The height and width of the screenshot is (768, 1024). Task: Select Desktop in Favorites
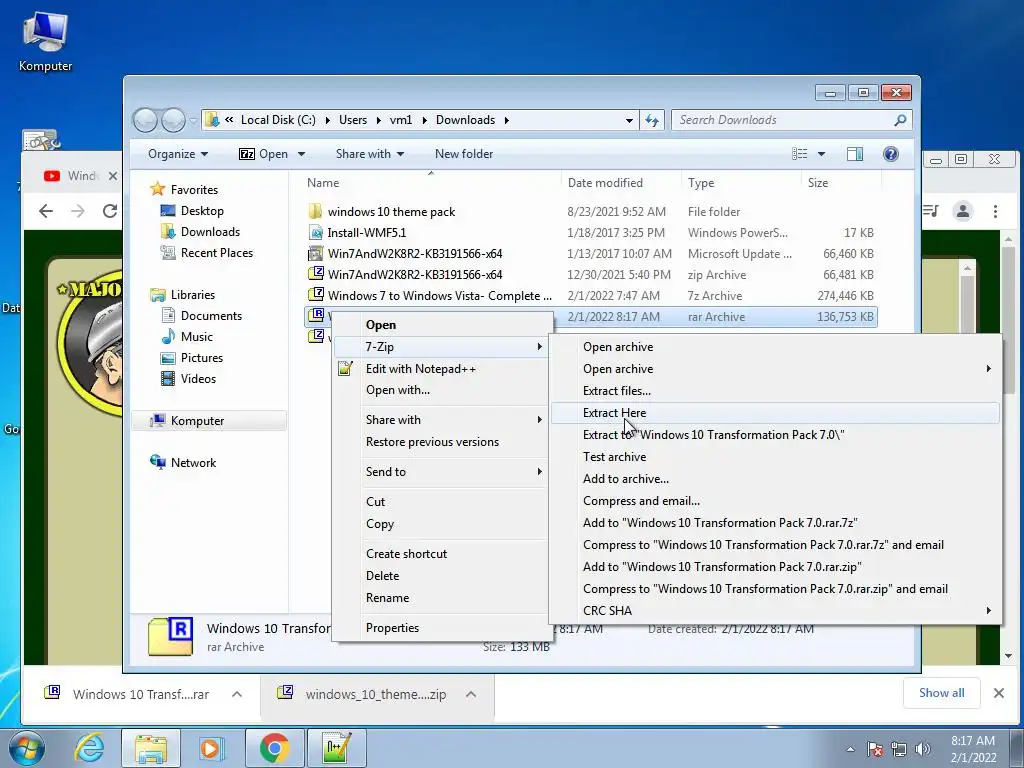(202, 211)
